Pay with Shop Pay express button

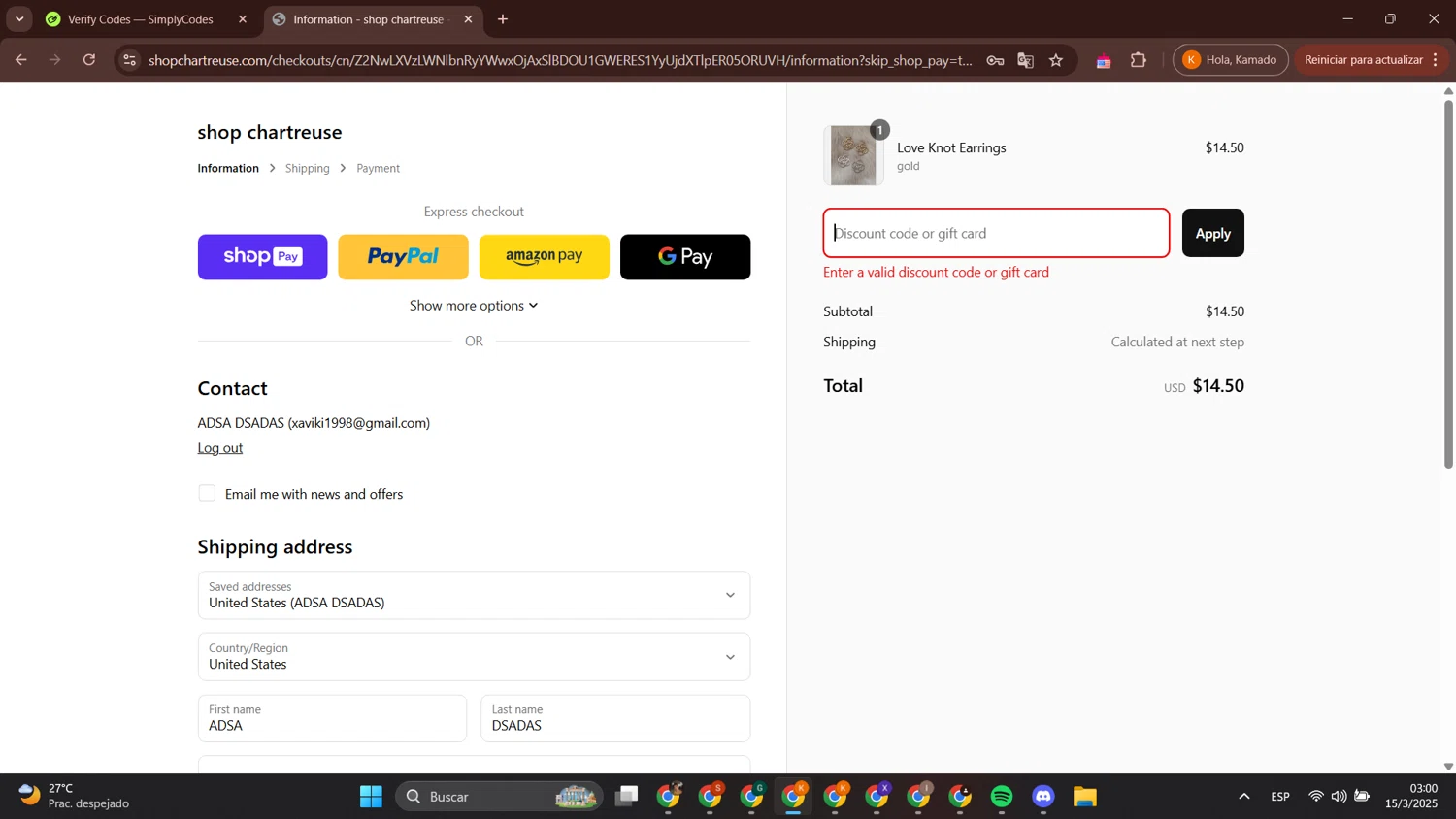pos(263,257)
